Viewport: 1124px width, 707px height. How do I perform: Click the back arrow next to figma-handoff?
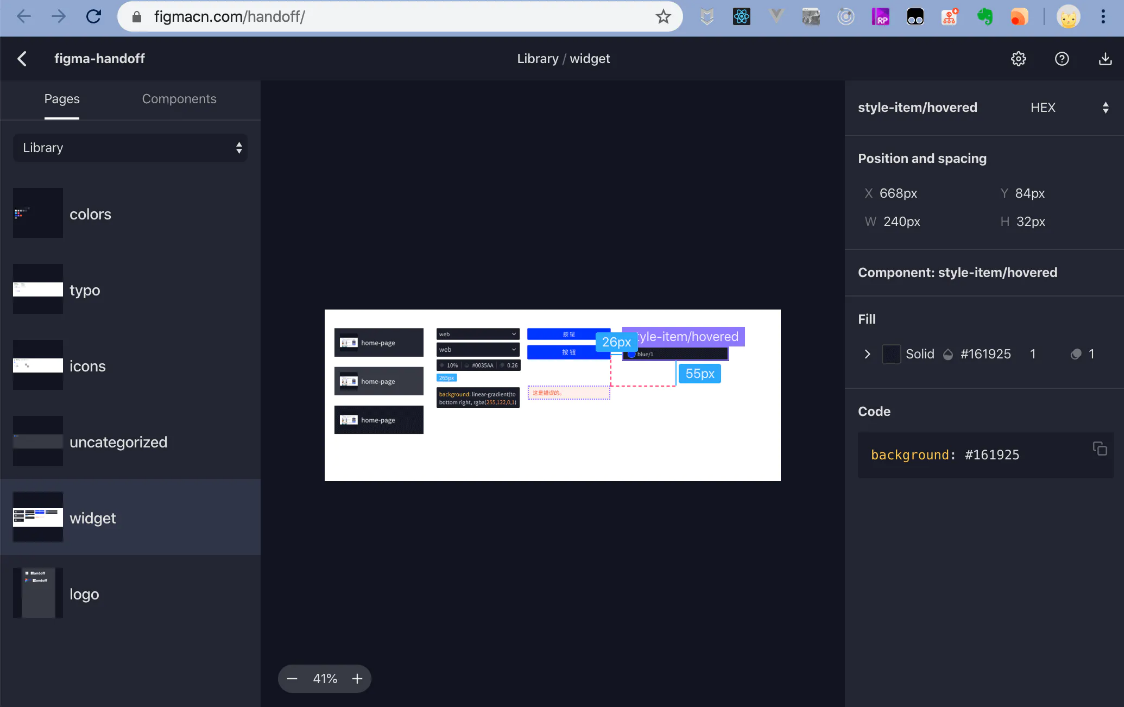pos(21,59)
